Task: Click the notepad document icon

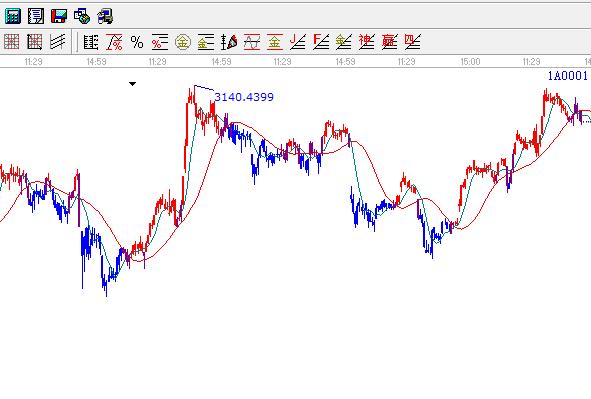Action: point(36,16)
